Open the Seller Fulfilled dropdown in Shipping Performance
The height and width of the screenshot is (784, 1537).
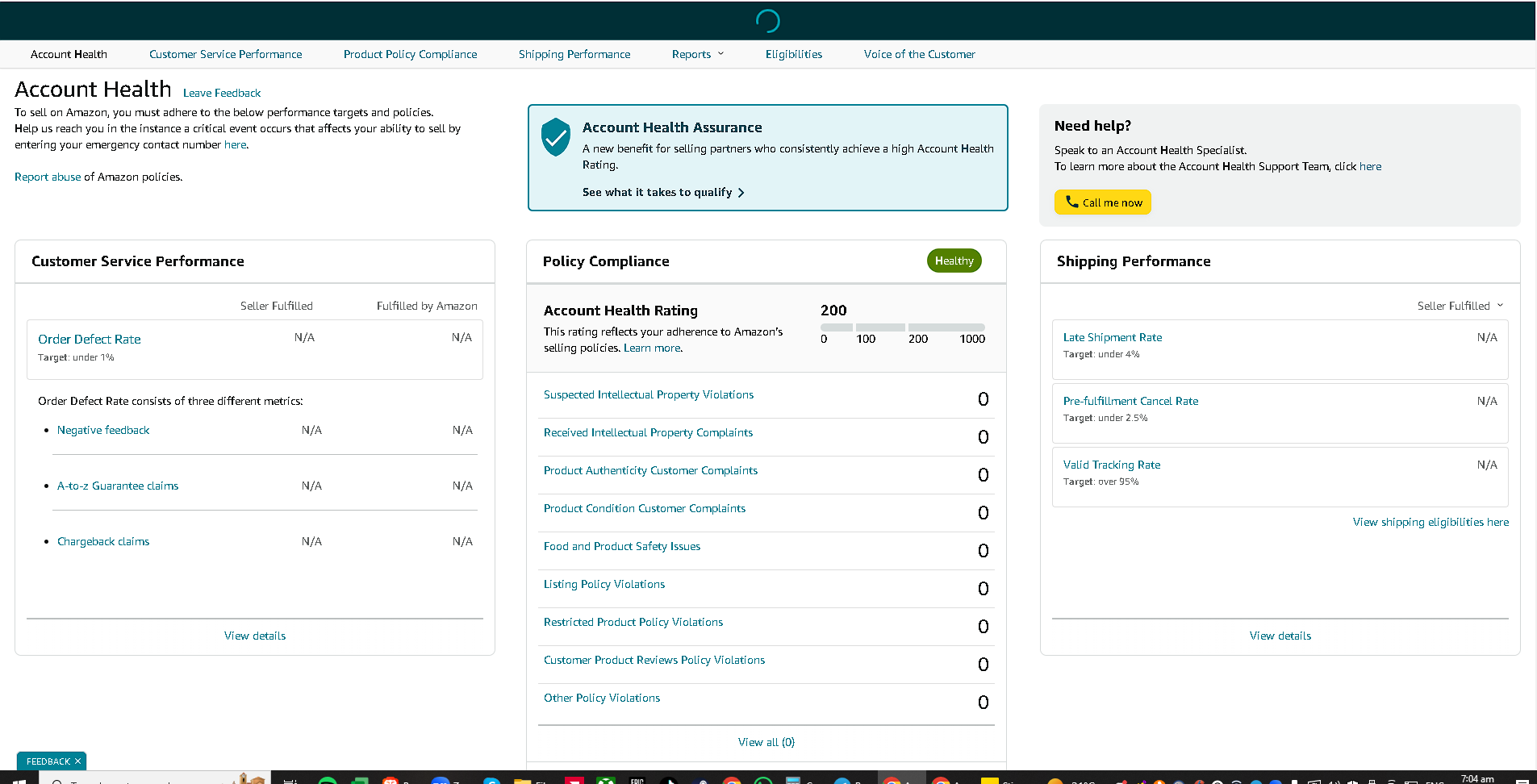pos(1460,306)
